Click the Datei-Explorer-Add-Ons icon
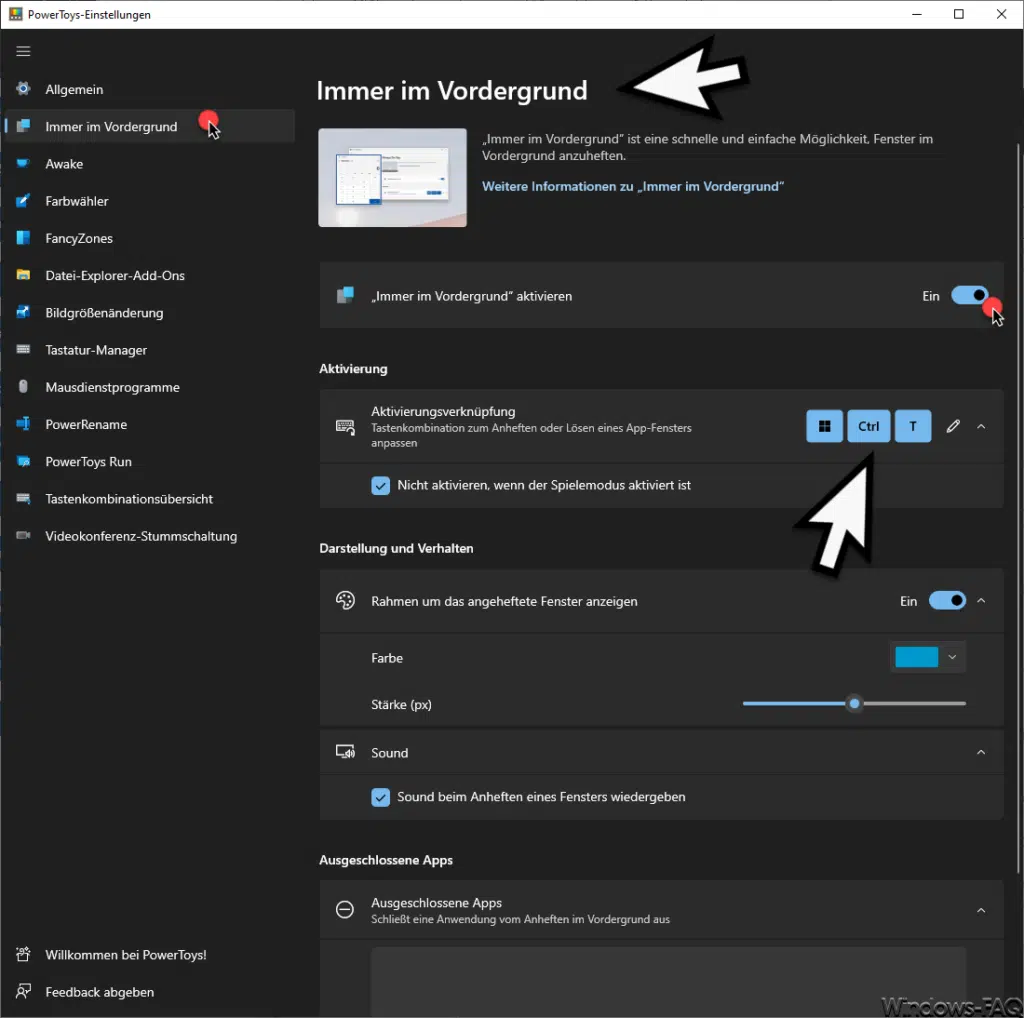The width and height of the screenshot is (1024, 1018). click(22, 275)
